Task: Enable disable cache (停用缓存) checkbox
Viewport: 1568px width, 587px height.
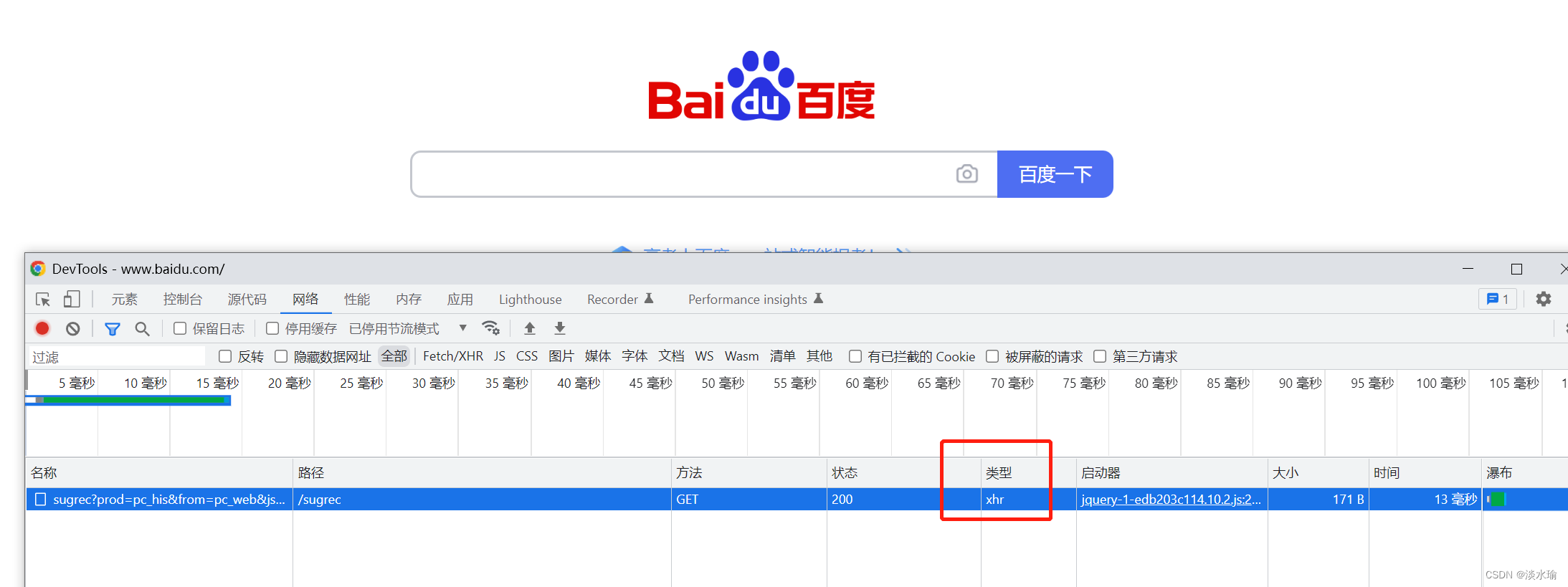Action: (x=272, y=328)
